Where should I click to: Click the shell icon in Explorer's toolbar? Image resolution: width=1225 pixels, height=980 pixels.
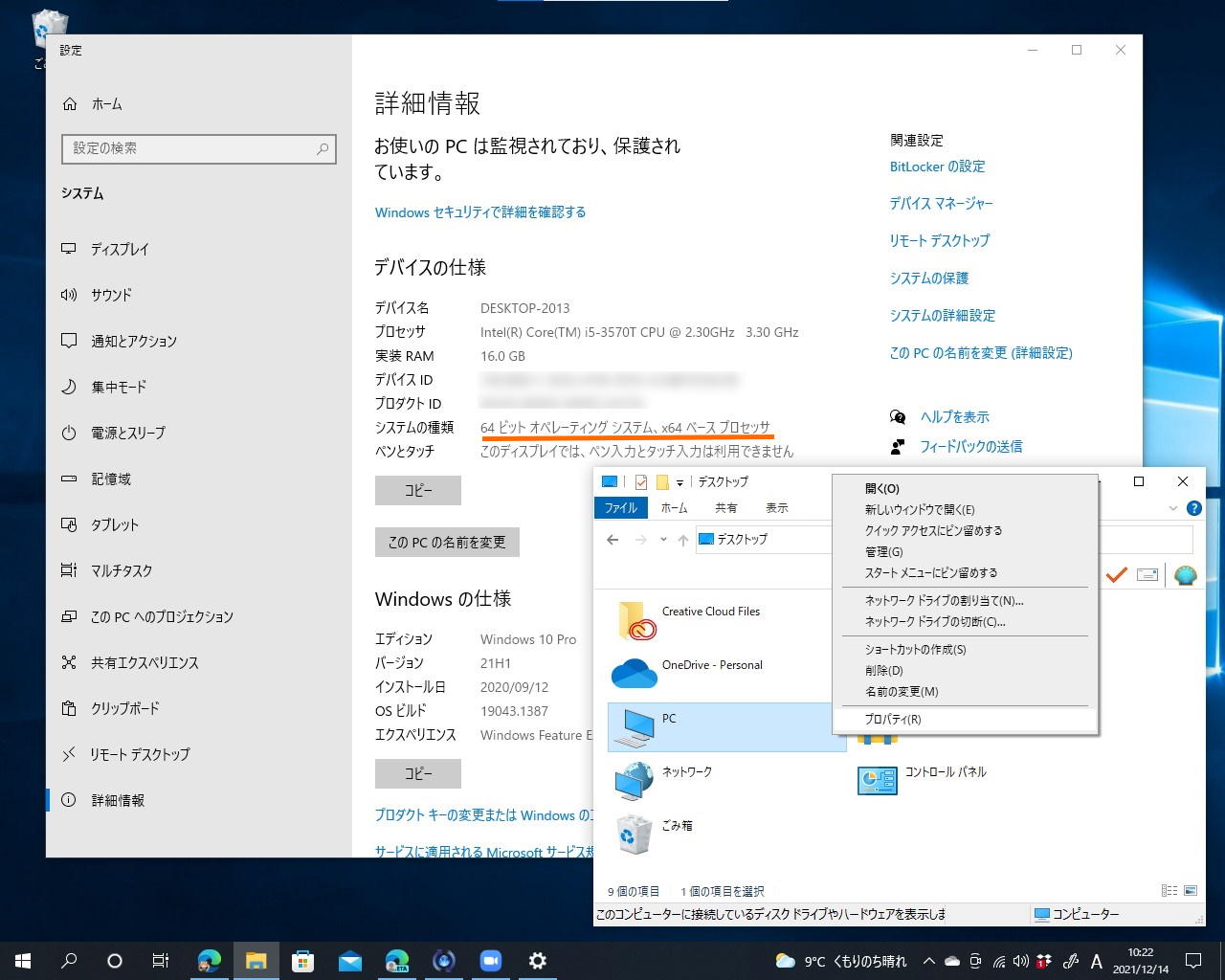click(1185, 575)
